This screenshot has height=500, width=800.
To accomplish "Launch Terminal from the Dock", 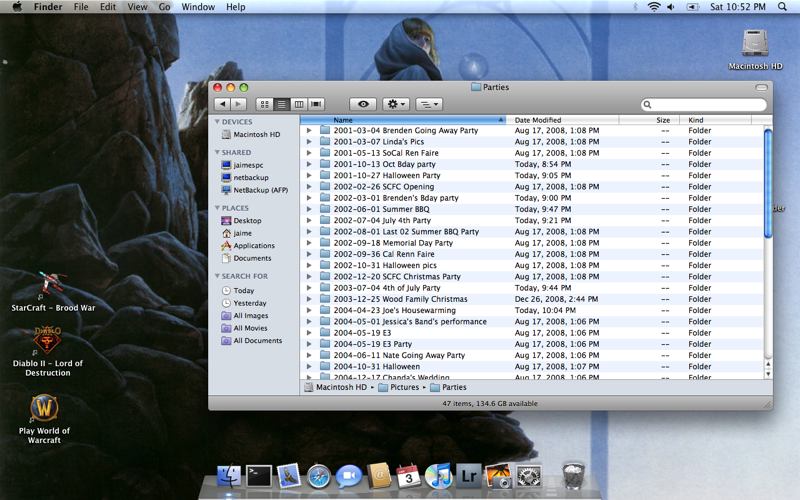I will click(x=259, y=476).
